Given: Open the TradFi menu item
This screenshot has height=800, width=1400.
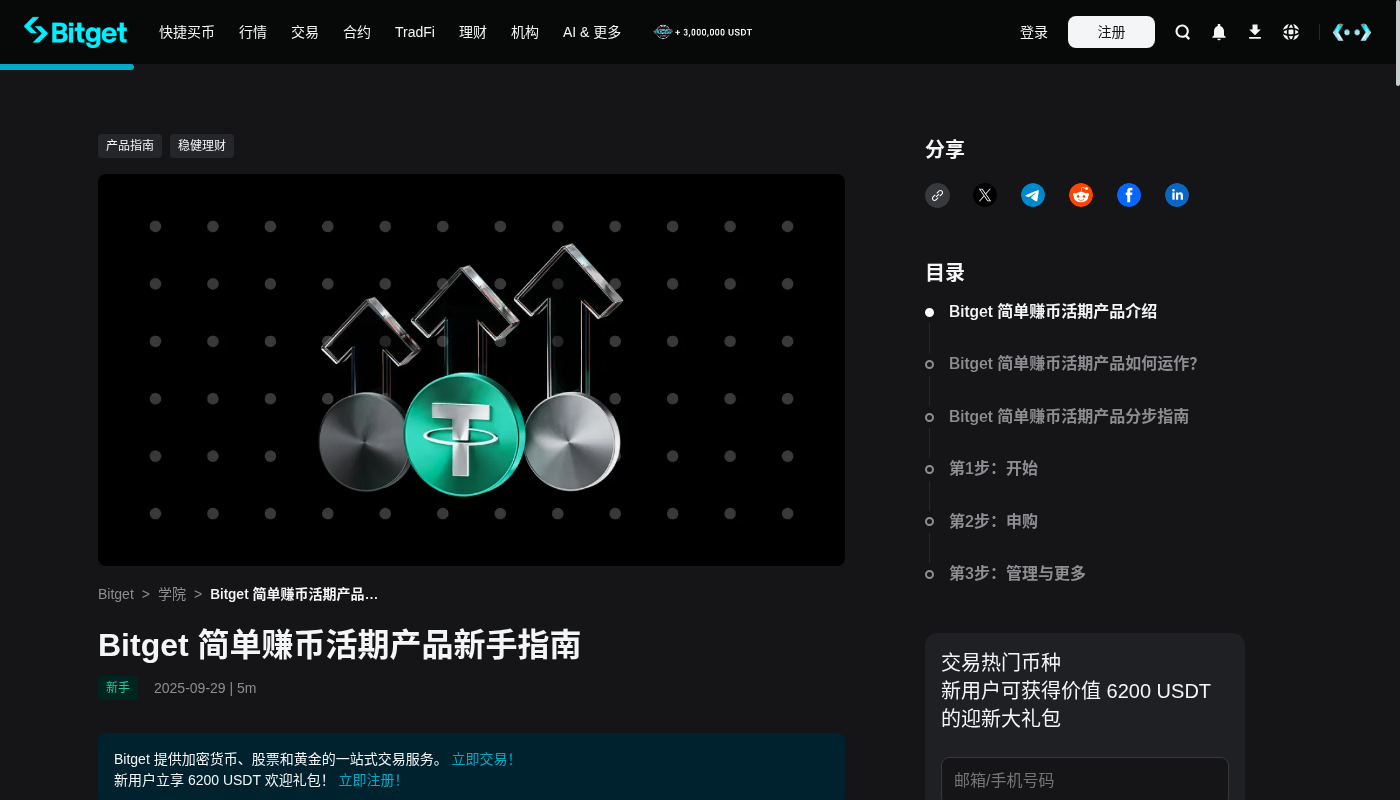Looking at the screenshot, I should 415,32.
